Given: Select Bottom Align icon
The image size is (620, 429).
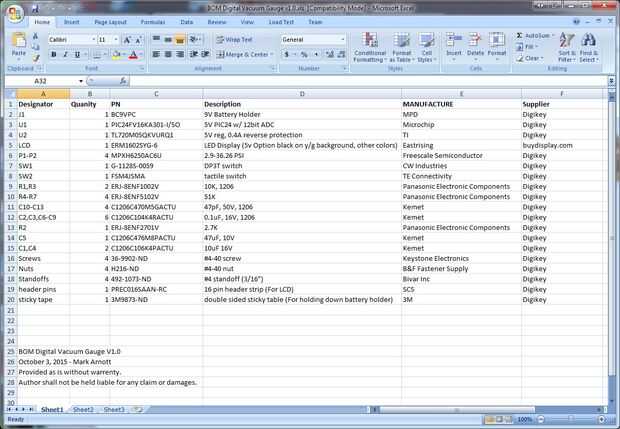Looking at the screenshot, I should click(180, 39).
